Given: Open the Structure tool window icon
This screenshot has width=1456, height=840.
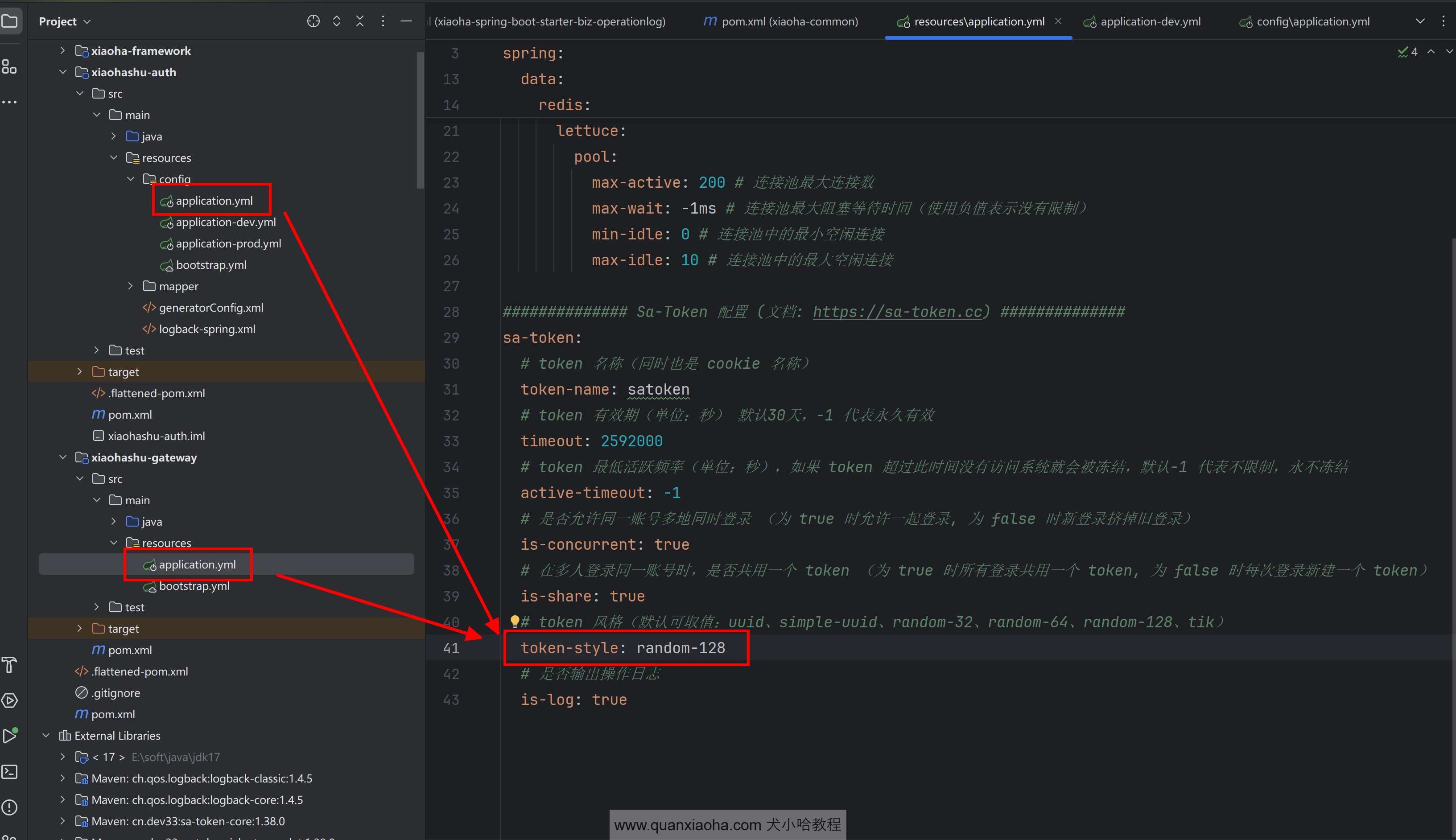Looking at the screenshot, I should point(9,67).
